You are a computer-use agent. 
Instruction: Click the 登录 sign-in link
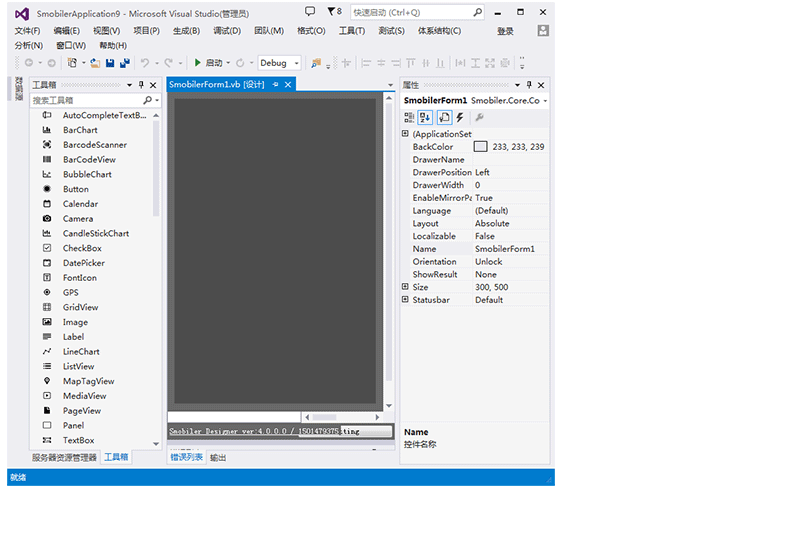coord(506,31)
